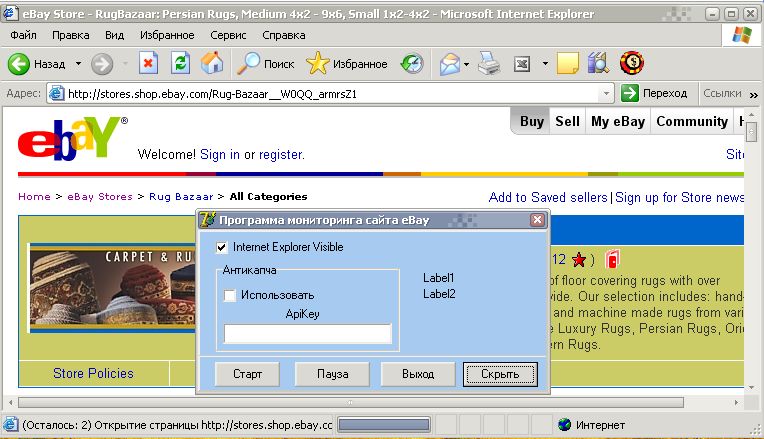Image resolution: width=764 pixels, height=439 pixels.
Task: Click the Windows flag logo
Action: pos(742,35)
